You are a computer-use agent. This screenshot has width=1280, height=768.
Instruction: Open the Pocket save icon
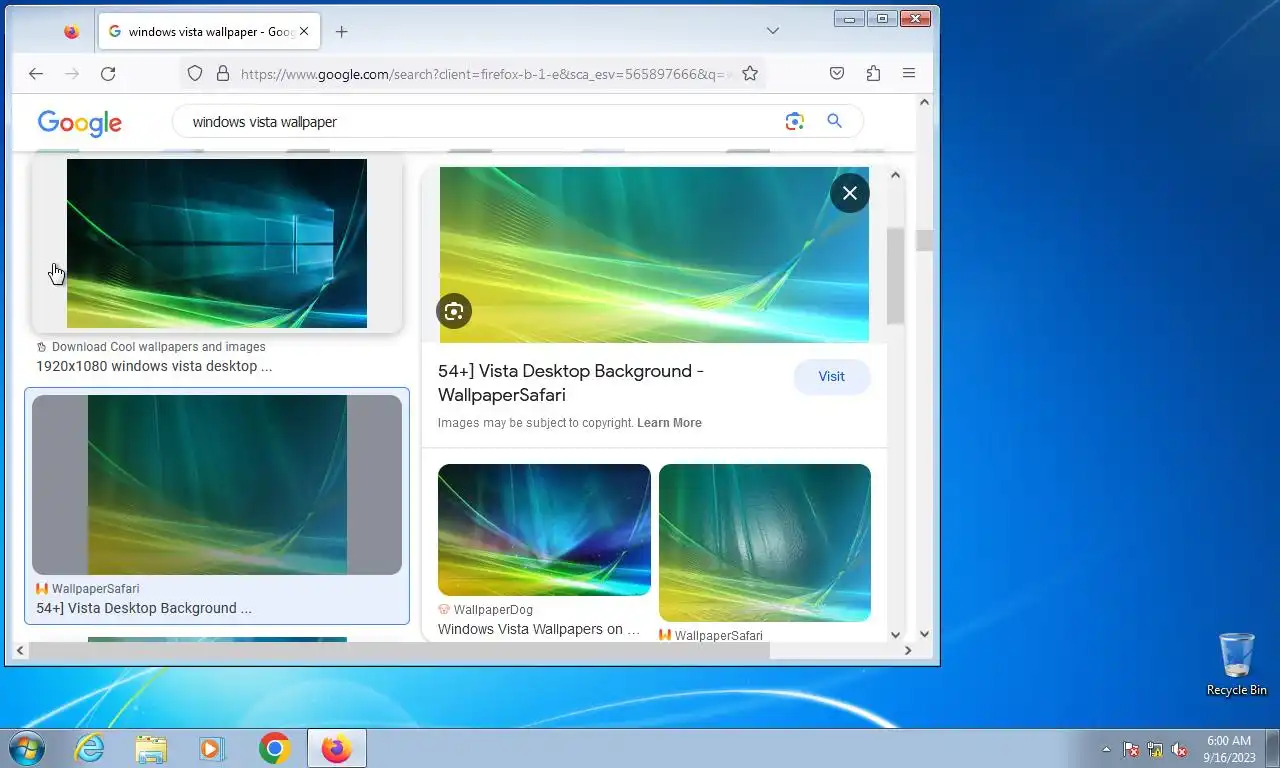click(837, 73)
